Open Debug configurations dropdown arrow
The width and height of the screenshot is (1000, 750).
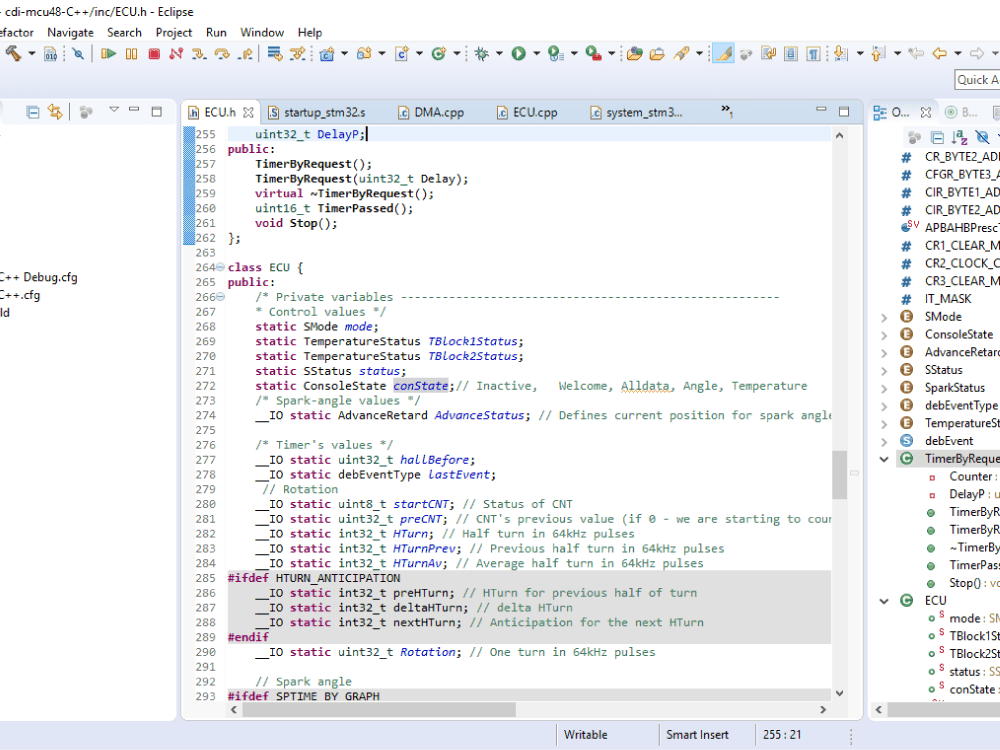(499, 54)
